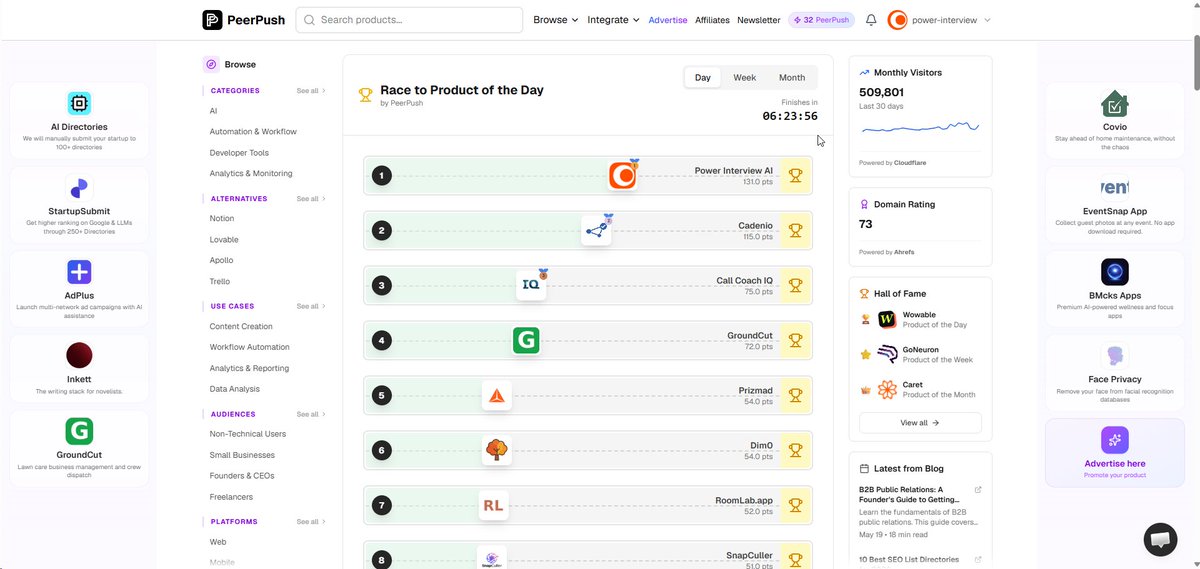Focus the Search products field

click(409, 20)
